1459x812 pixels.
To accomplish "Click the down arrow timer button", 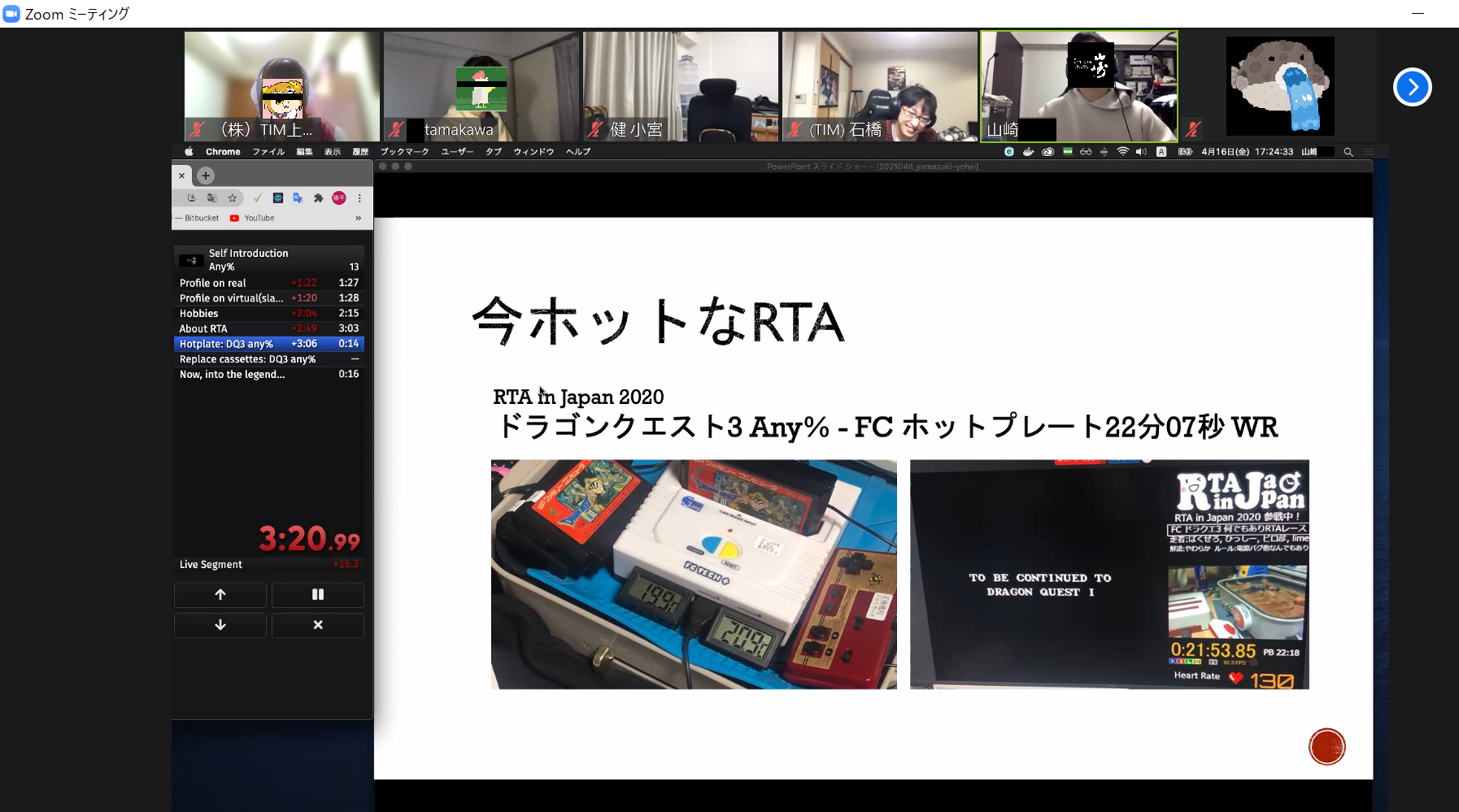I will 220,625.
